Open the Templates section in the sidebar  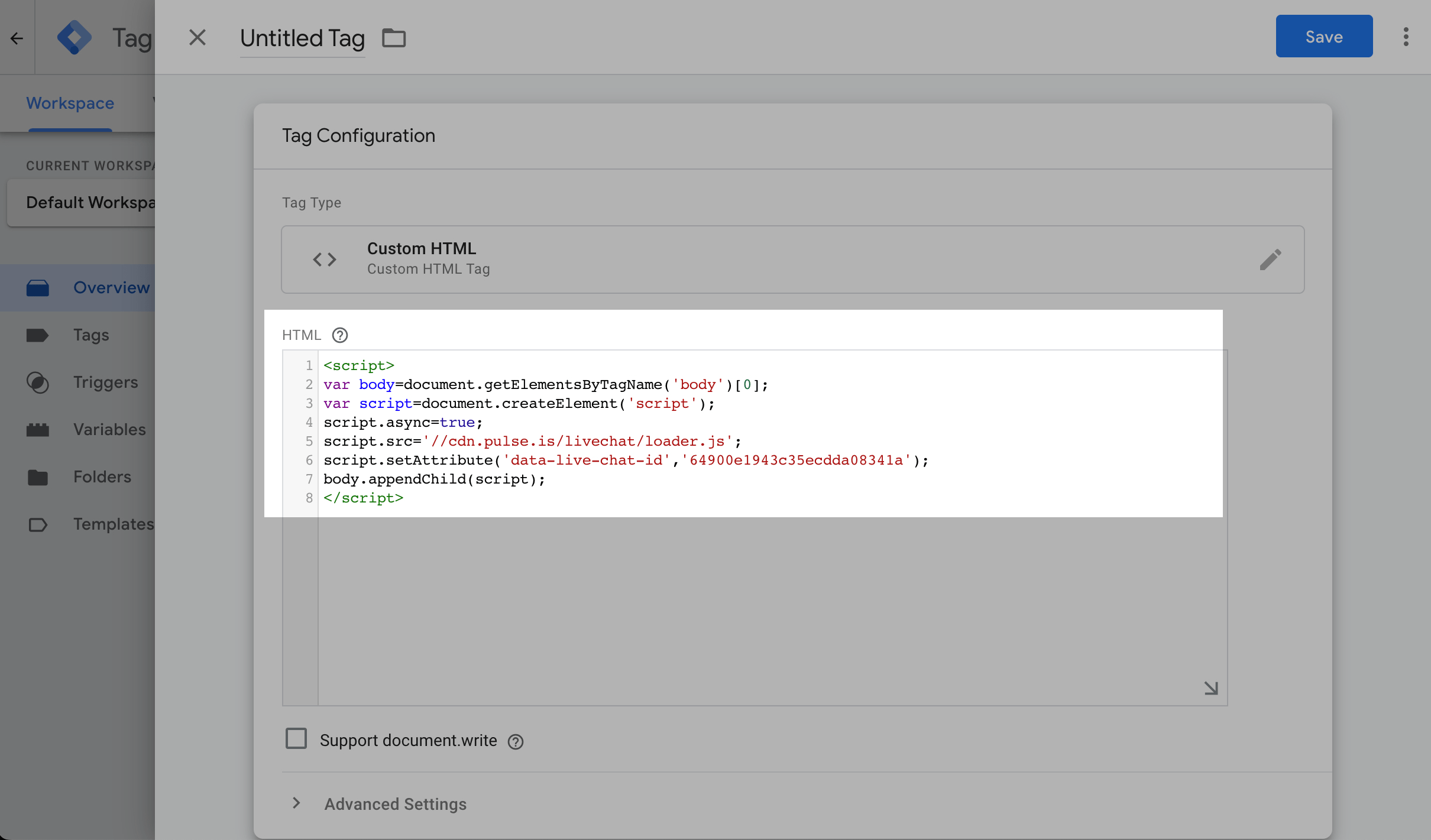pos(113,524)
